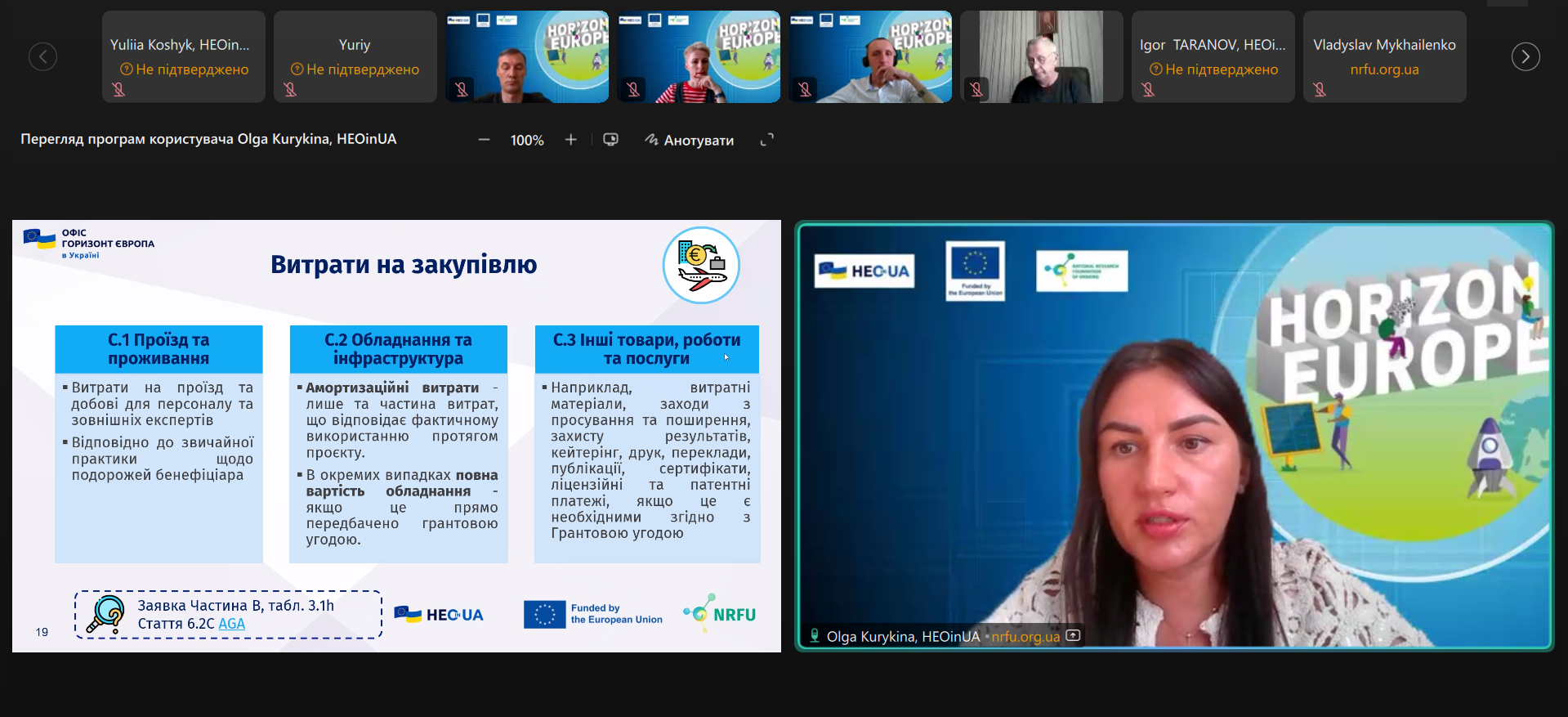
Task: Select Yuriy participant tile
Action: pyautogui.click(x=355, y=56)
